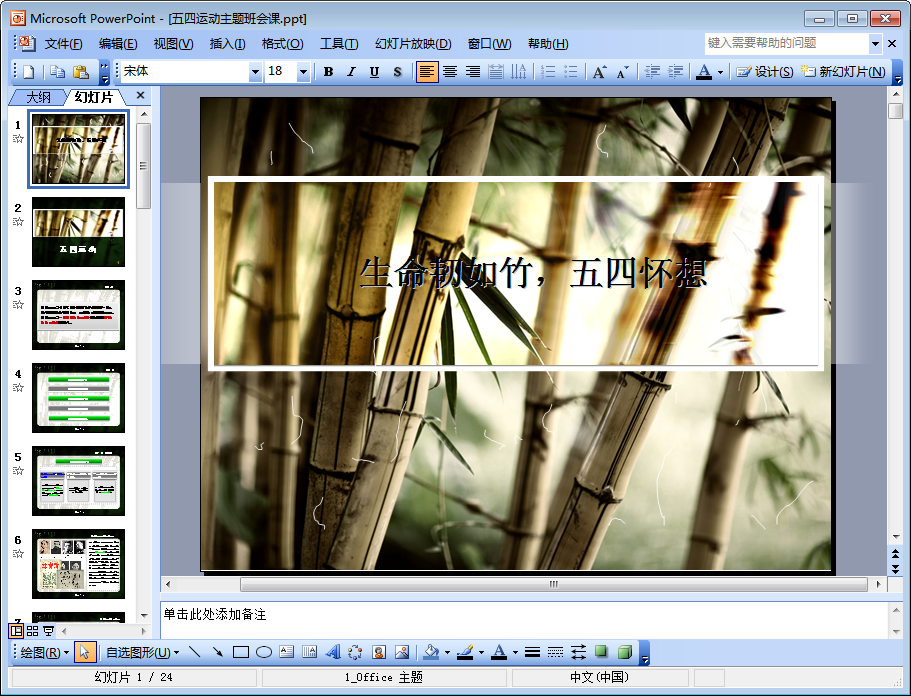Switch to the 大纲 outline tab
The height and width of the screenshot is (696, 911).
tap(39, 97)
